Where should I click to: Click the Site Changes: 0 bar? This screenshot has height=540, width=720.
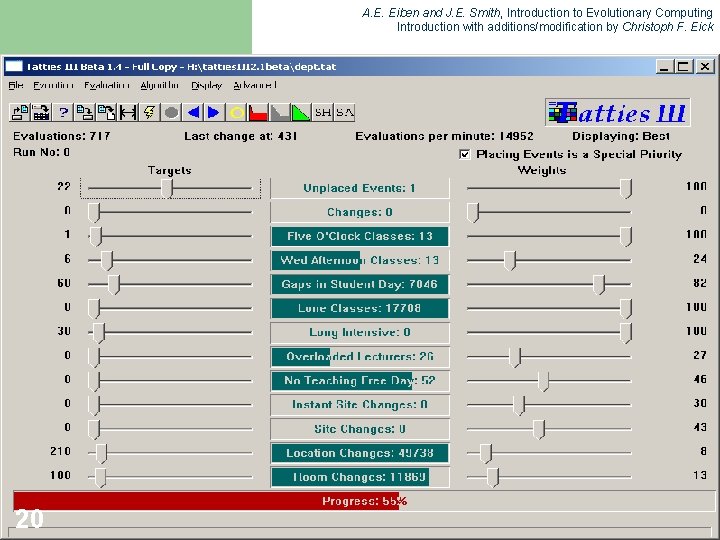360,429
